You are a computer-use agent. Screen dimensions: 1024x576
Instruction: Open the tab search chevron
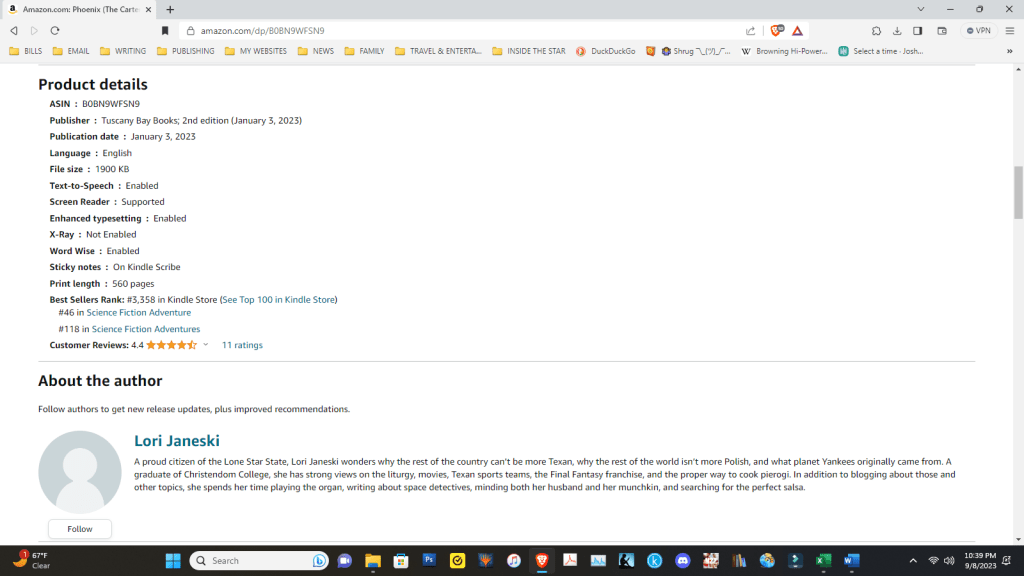(921, 9)
